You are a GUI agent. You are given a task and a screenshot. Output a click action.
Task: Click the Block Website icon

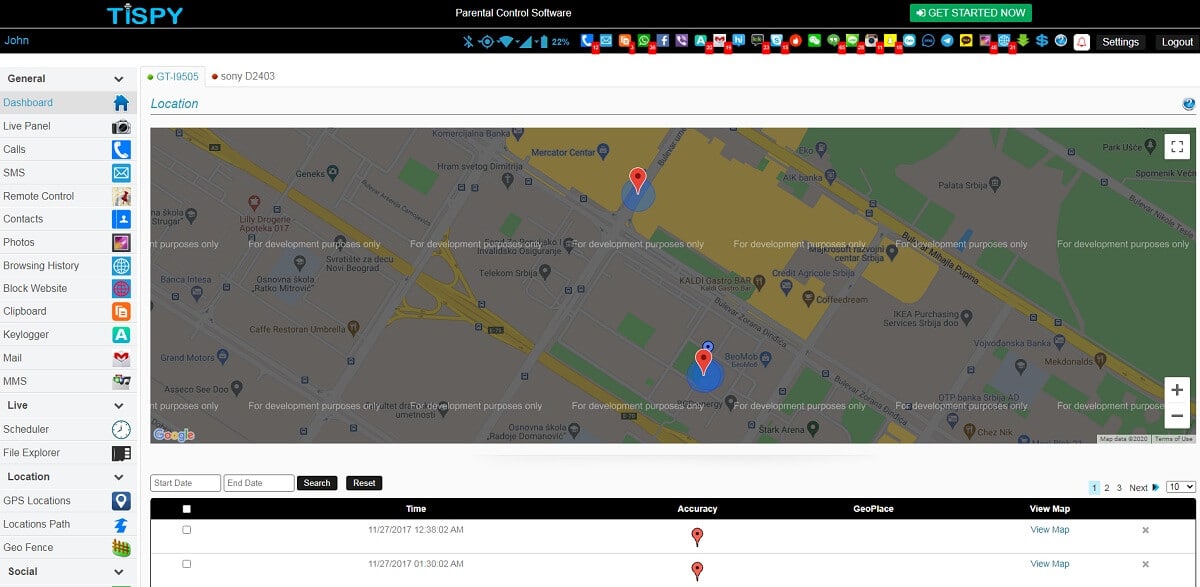[121, 288]
